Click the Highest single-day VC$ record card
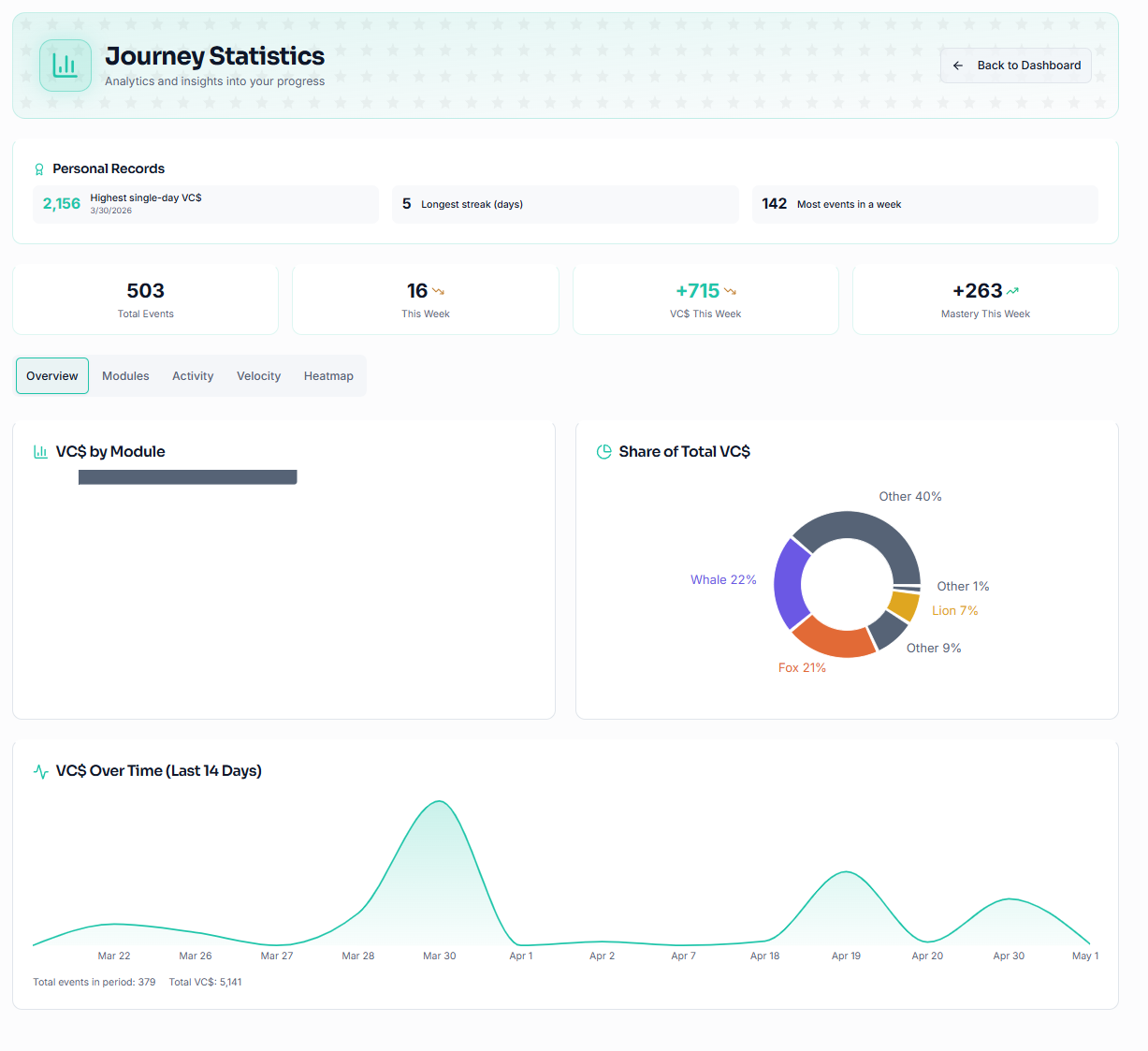 point(206,204)
